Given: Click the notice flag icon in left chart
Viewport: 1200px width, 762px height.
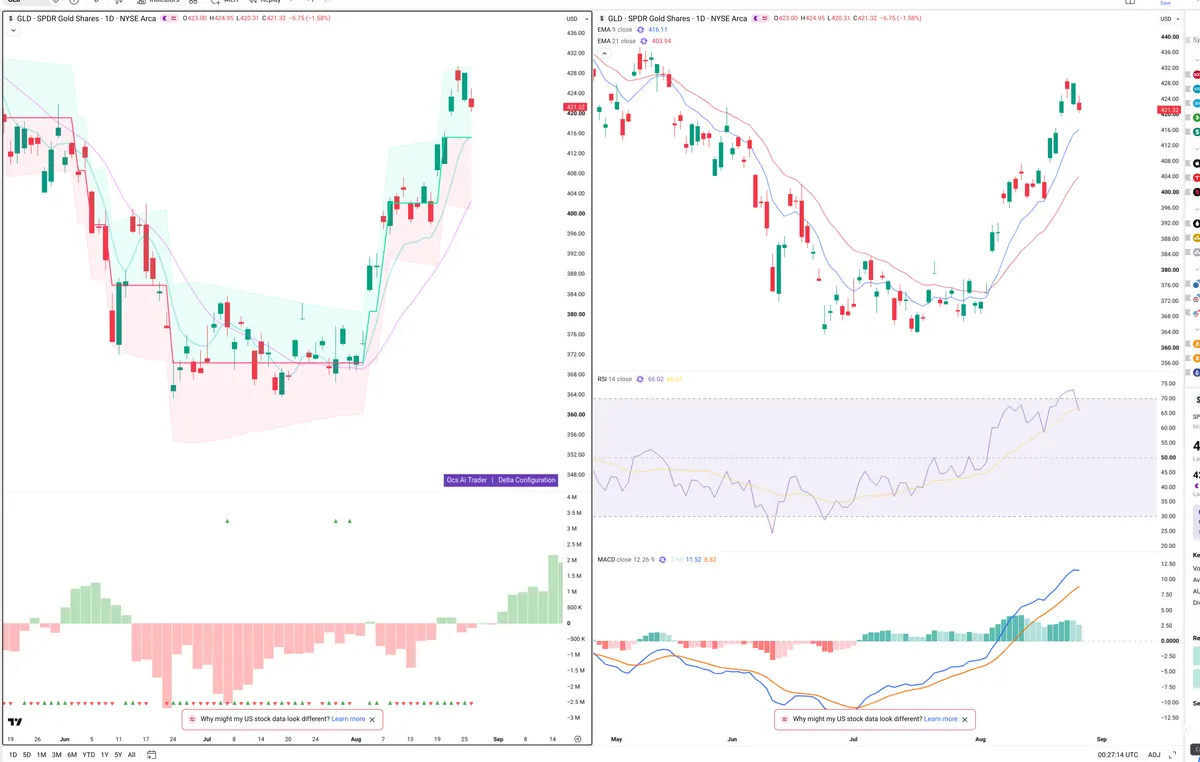Looking at the screenshot, I should tap(192, 719).
